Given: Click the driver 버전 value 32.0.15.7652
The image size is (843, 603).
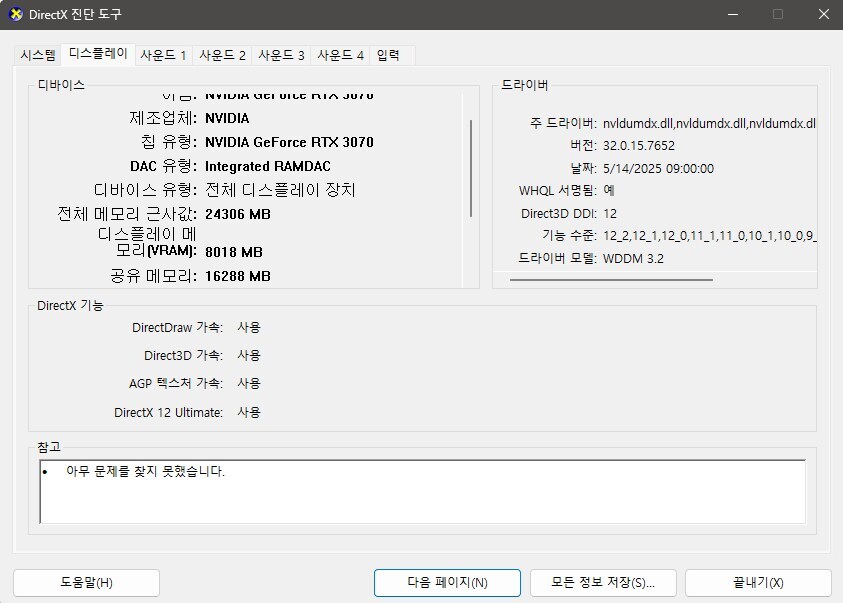Looking at the screenshot, I should [x=645, y=146].
